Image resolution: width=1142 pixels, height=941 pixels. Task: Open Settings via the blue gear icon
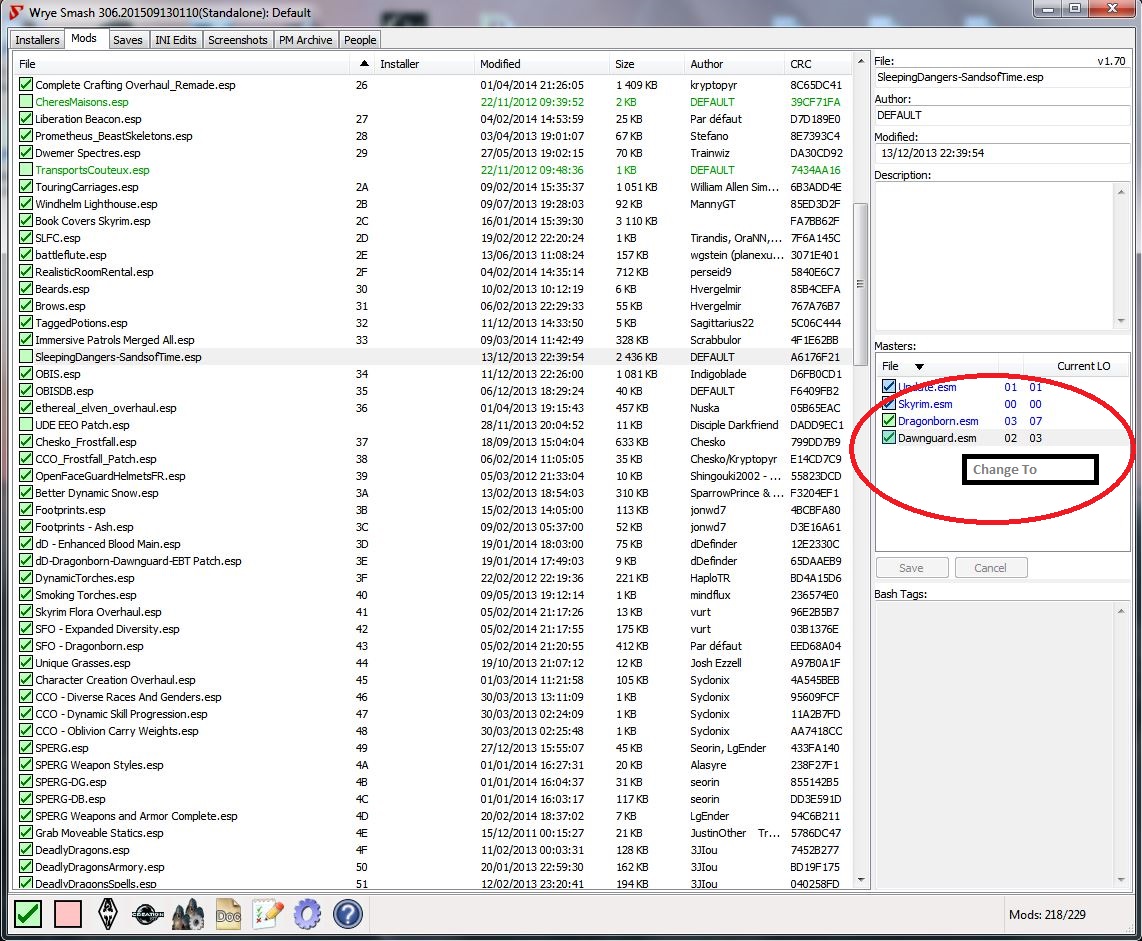point(307,914)
